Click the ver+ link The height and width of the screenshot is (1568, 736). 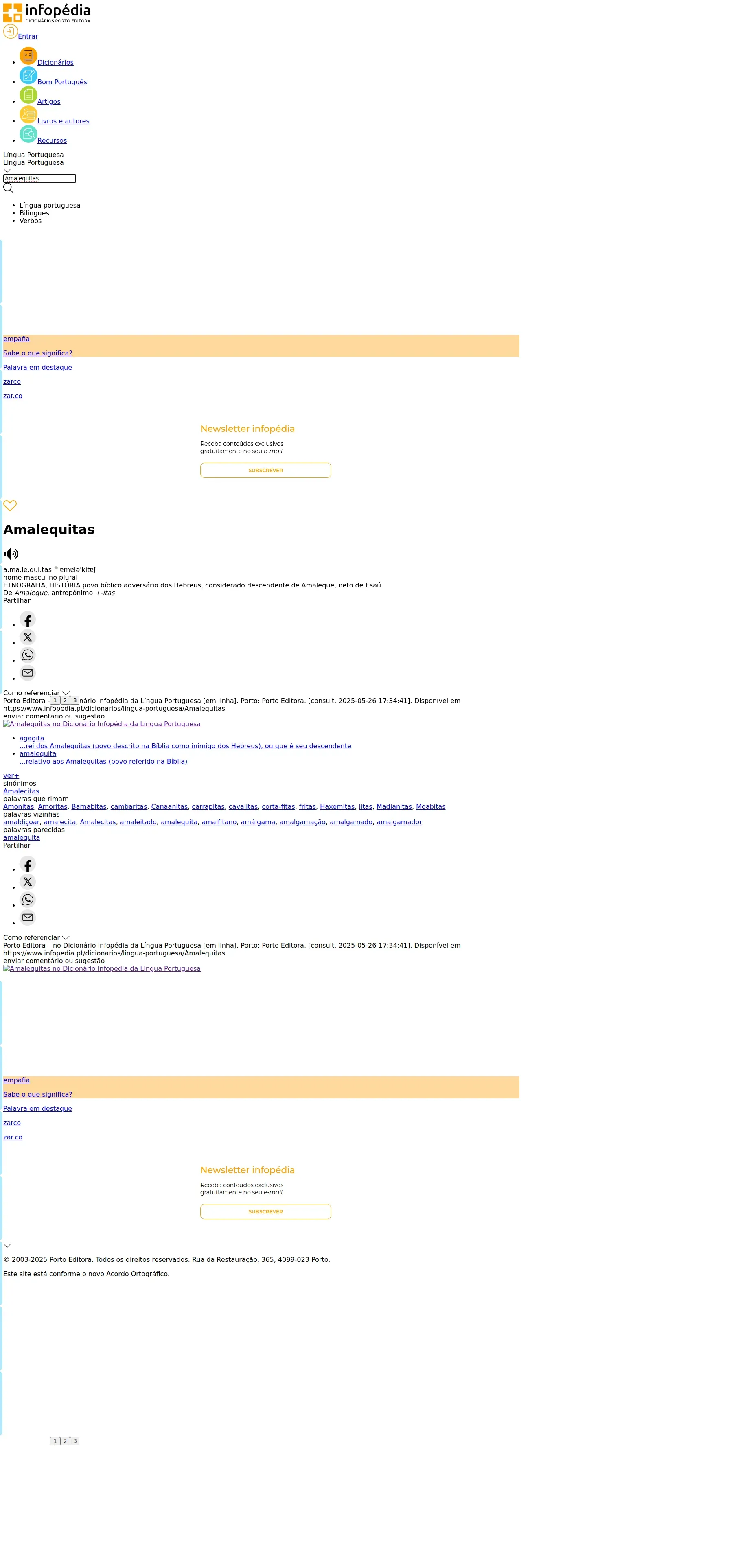click(11, 776)
